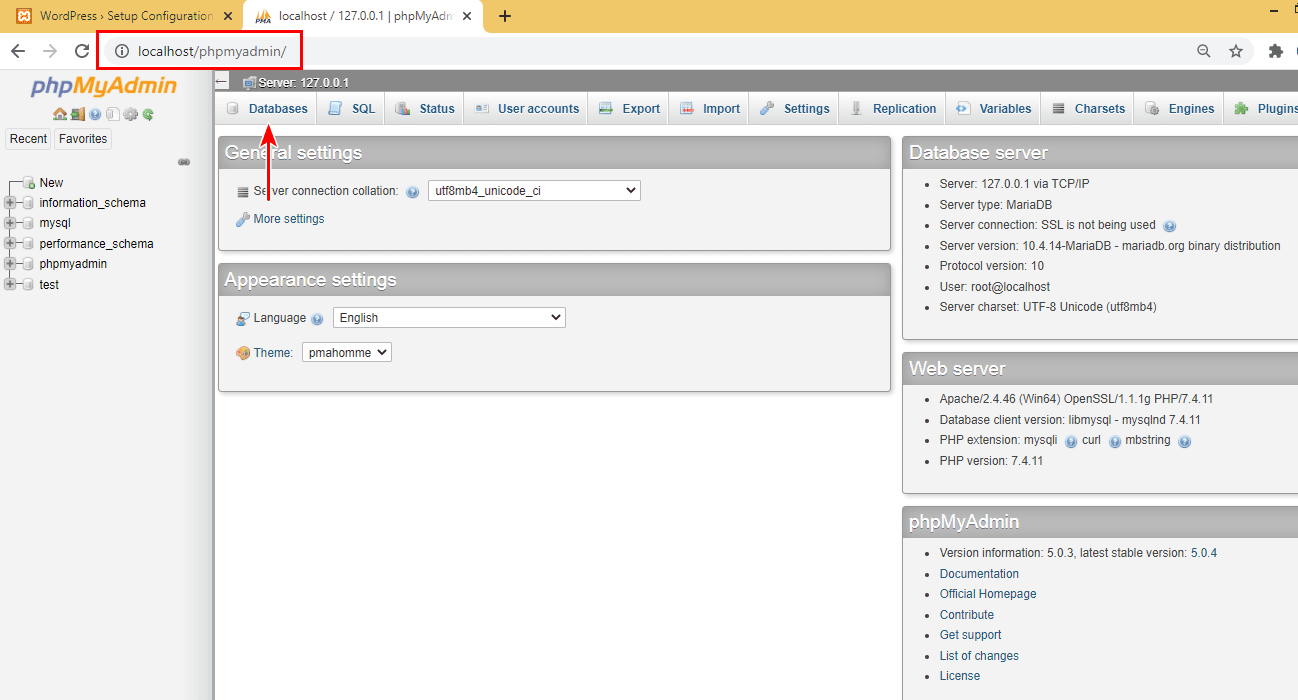The width and height of the screenshot is (1298, 700).
Task: Bookmark this page with the star icon
Action: pos(1236,51)
